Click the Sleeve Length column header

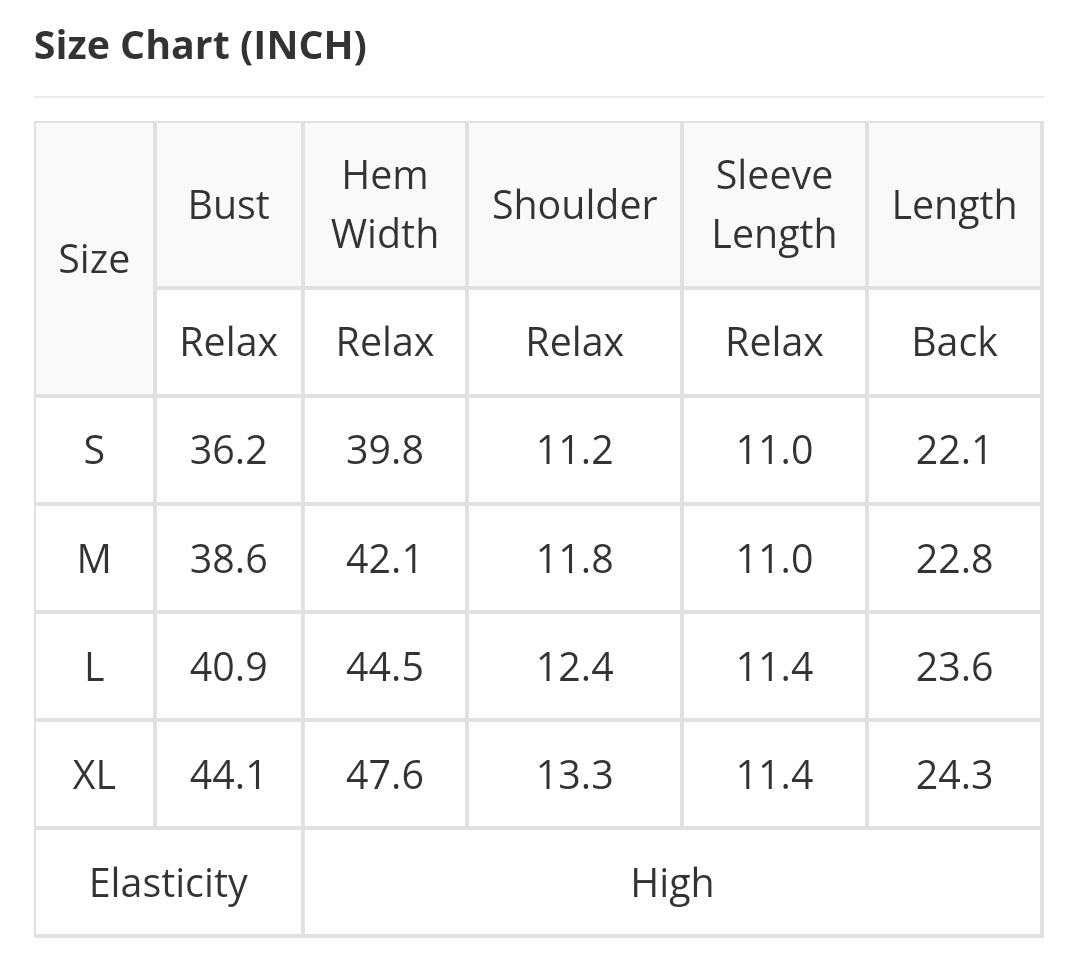[x=774, y=205]
